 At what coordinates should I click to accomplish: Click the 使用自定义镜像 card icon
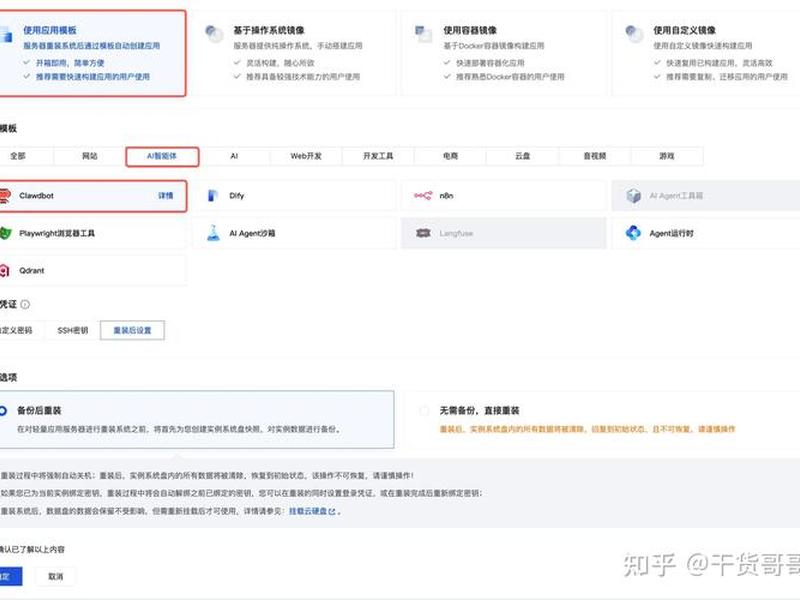click(634, 34)
